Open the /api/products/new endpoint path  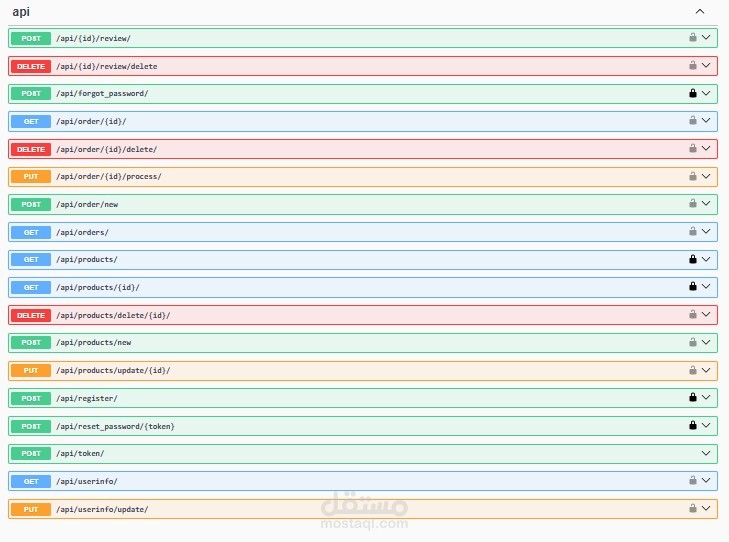tap(93, 343)
